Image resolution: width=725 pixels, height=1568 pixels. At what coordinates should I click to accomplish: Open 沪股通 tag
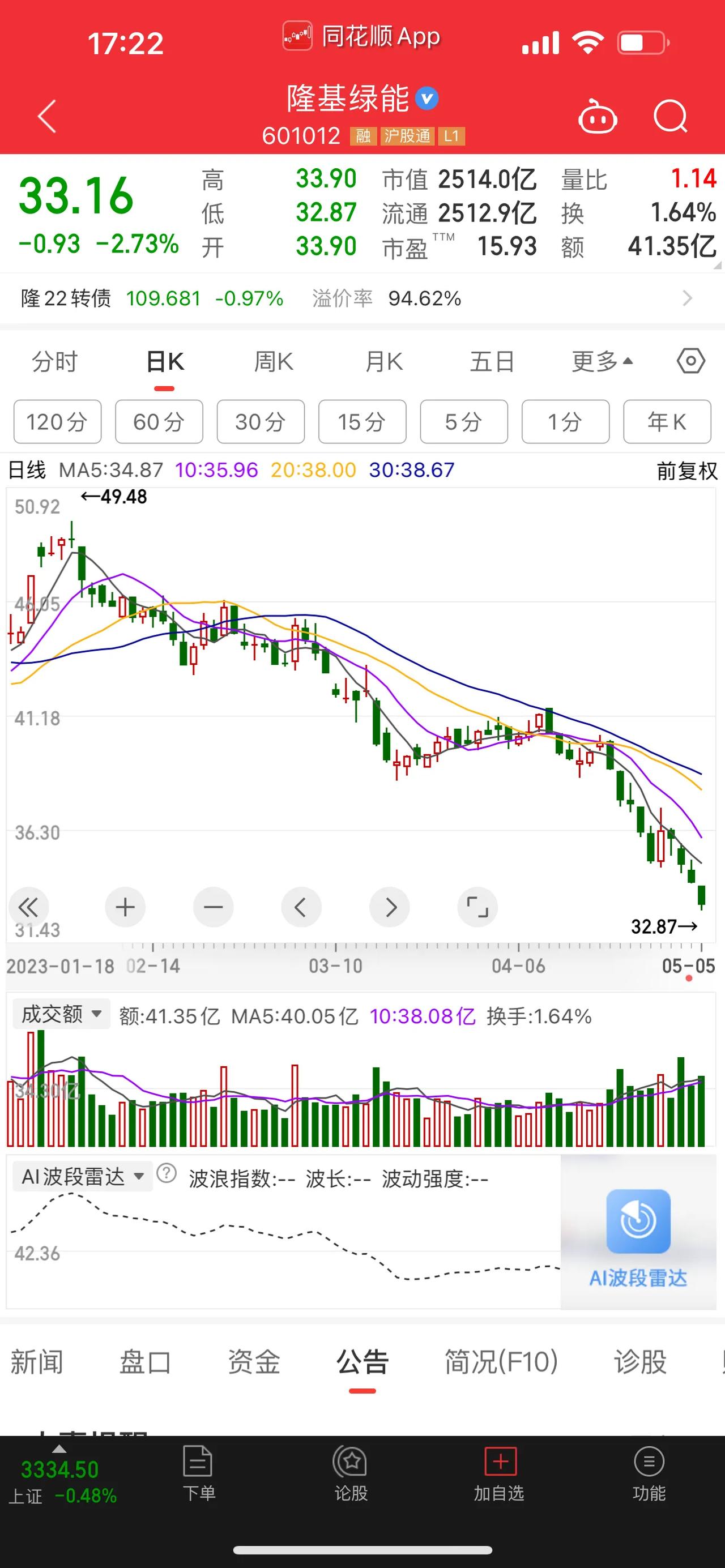point(407,136)
